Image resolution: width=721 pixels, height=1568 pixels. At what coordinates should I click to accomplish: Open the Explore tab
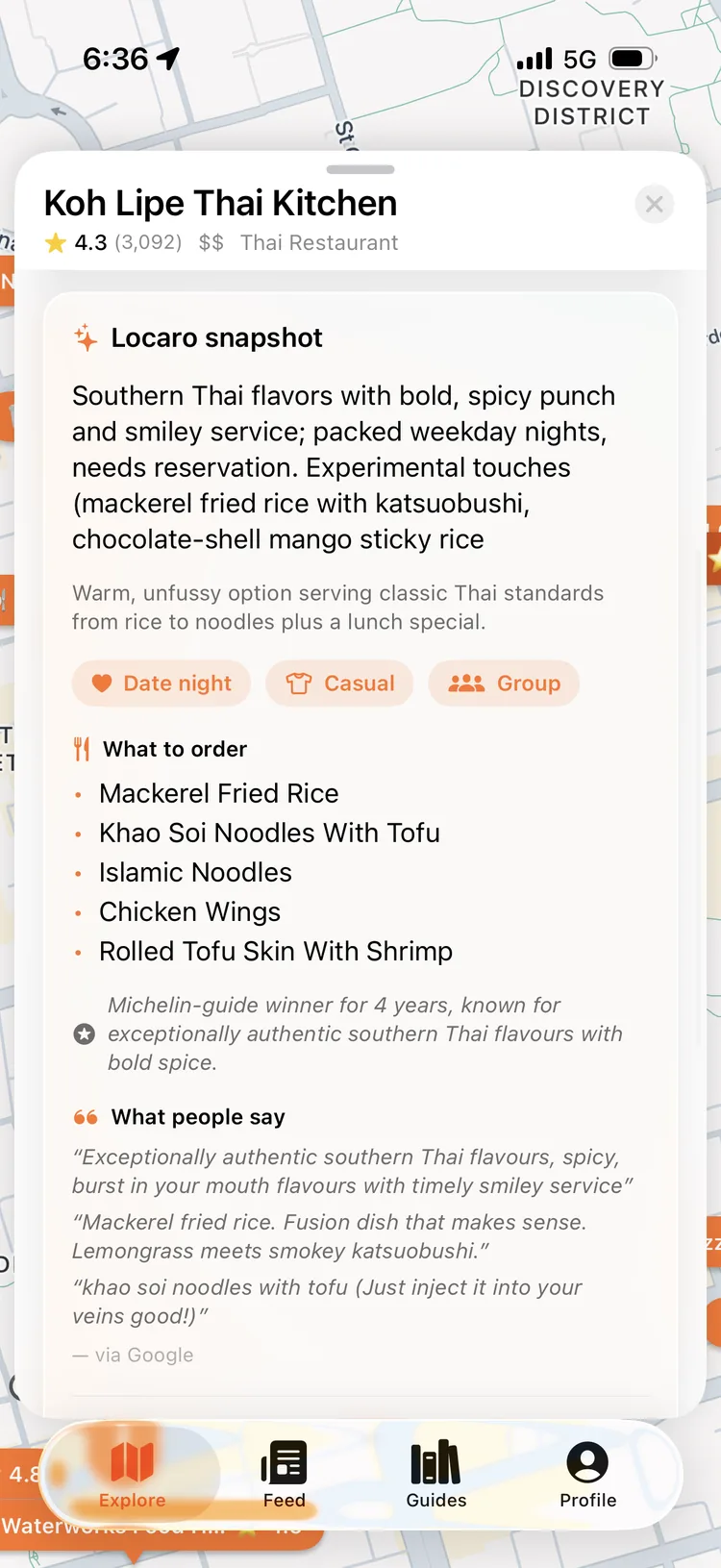coord(132,1475)
